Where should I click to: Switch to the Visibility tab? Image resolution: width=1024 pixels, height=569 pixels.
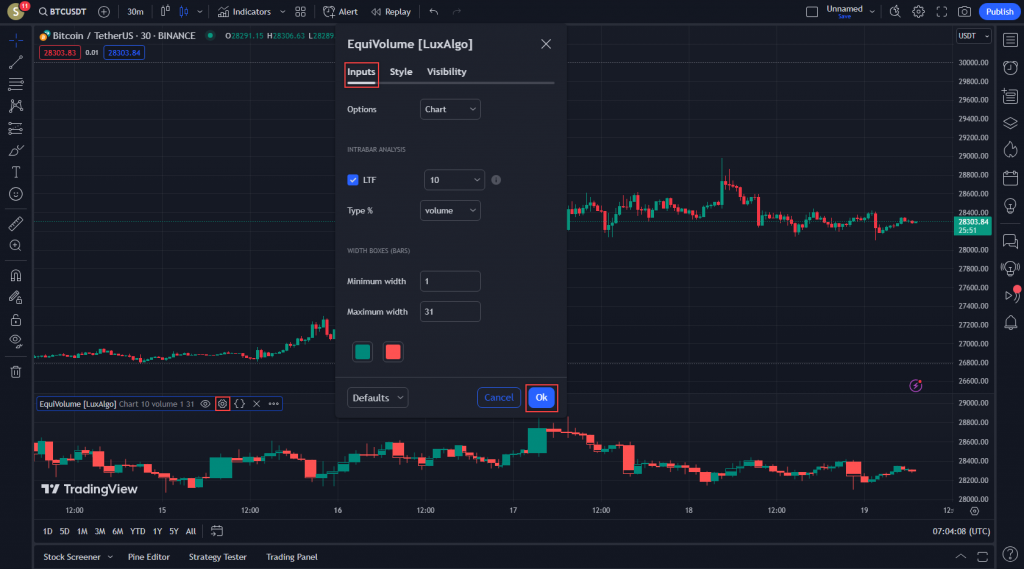447,72
